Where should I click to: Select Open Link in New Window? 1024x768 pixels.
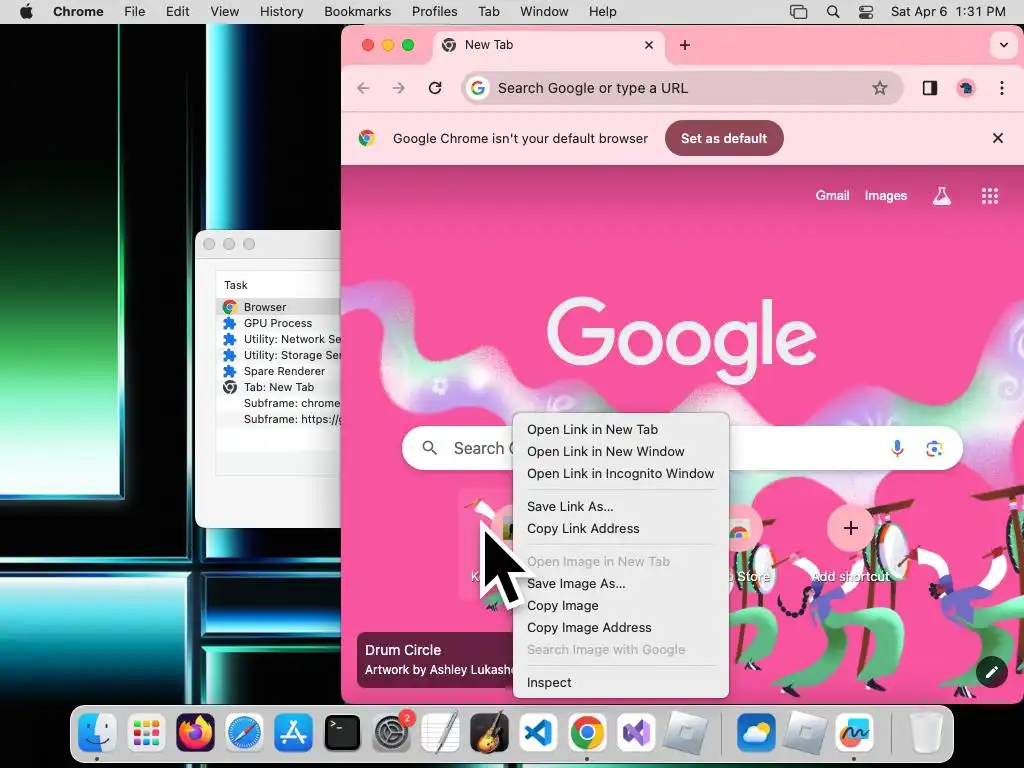click(620, 452)
